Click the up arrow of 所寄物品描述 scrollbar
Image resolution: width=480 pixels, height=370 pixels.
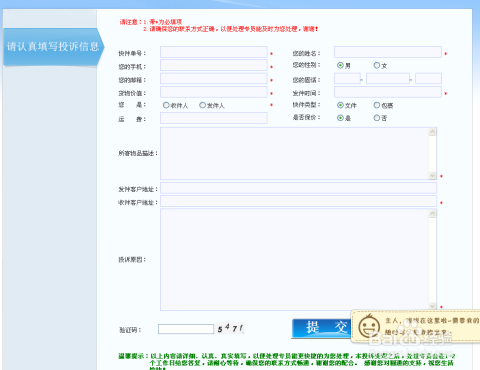[x=433, y=132]
